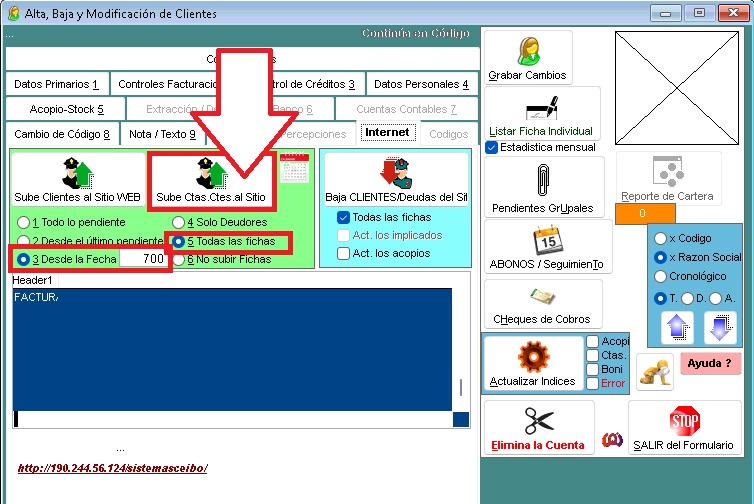Screen dimensions: 754x504
Task: Click SALIR del Formulario stop button
Action: point(684,428)
